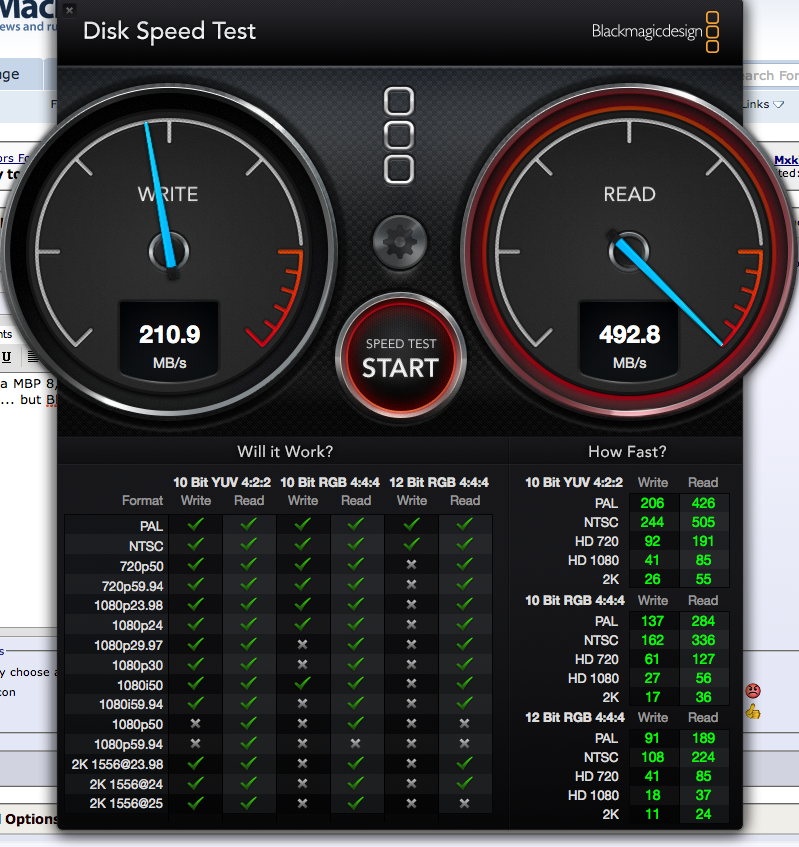Click 1080i59.94 10 Bit RGB write cross

(303, 703)
